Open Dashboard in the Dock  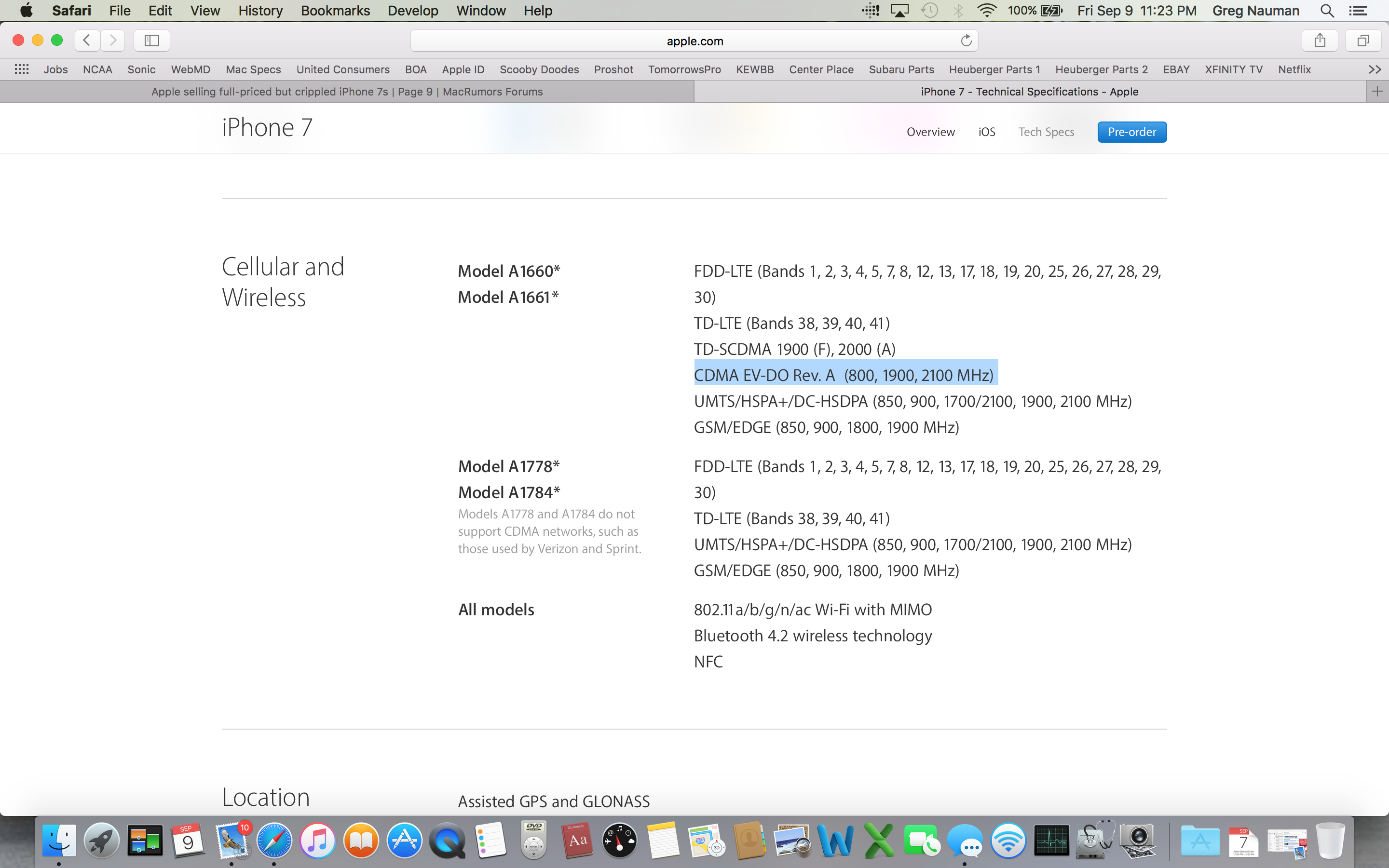(620, 841)
